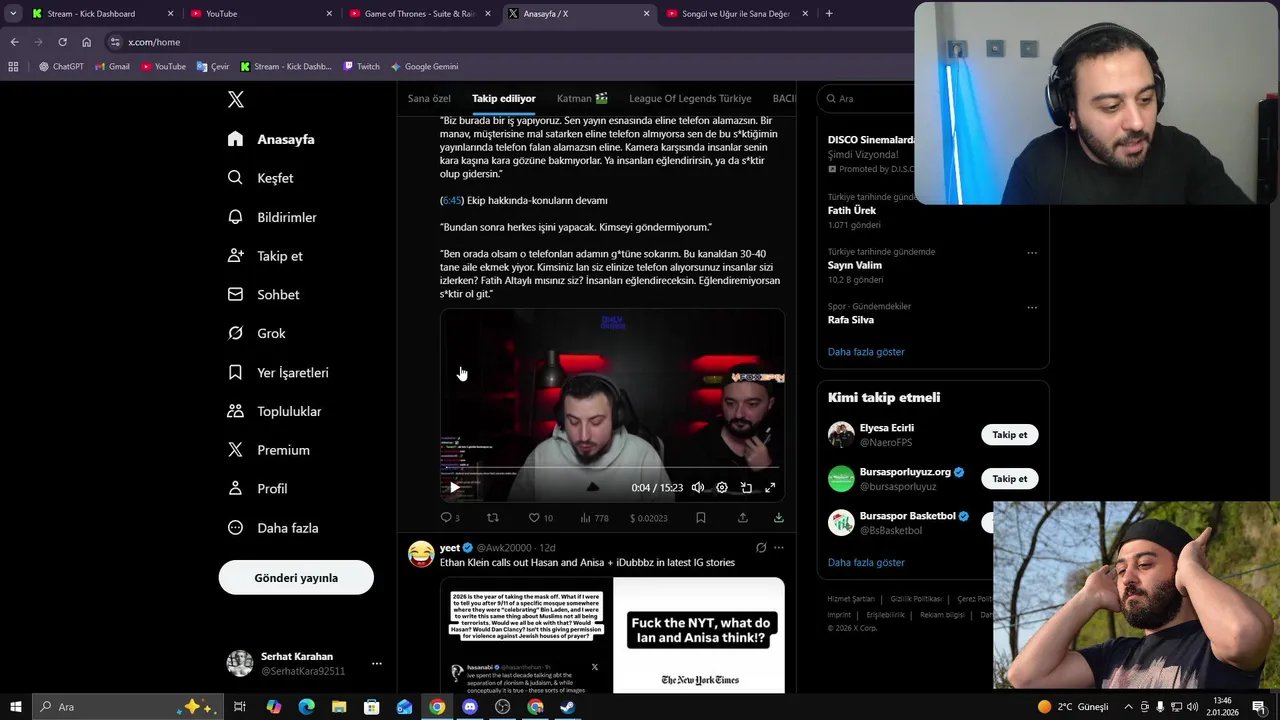
Task: Open OBS Studio from the taskbar
Action: [x=503, y=707]
